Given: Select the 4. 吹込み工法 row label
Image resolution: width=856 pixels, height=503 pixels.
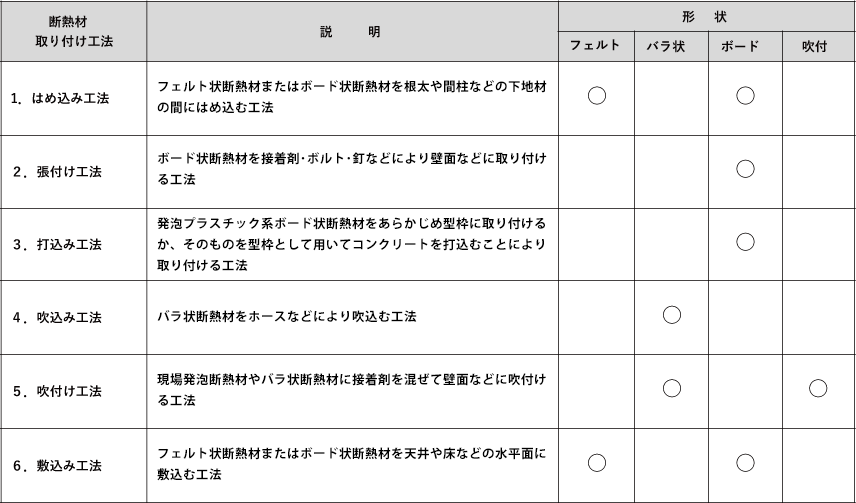Looking at the screenshot, I should [x=57, y=317].
